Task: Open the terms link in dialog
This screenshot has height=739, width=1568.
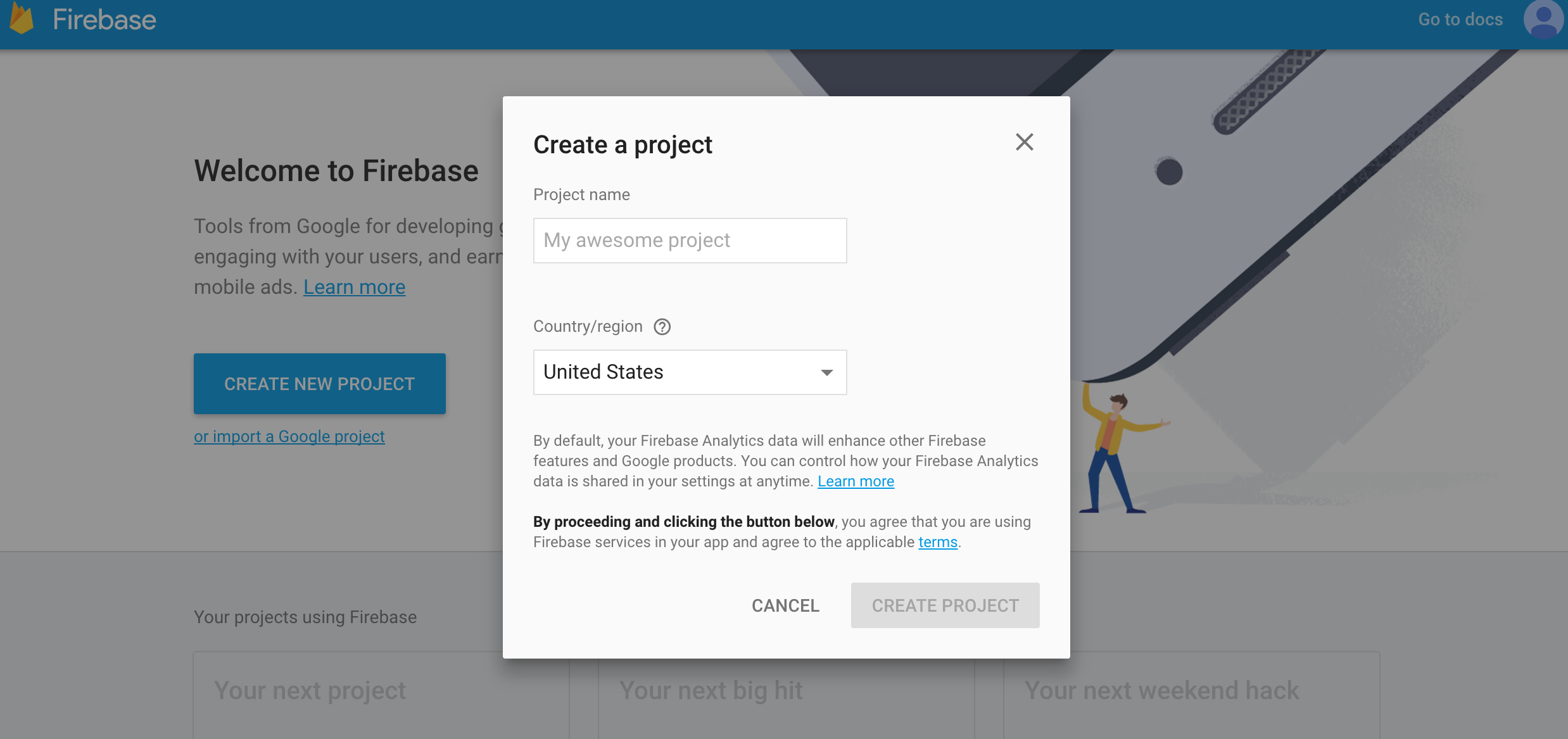Action: click(937, 542)
